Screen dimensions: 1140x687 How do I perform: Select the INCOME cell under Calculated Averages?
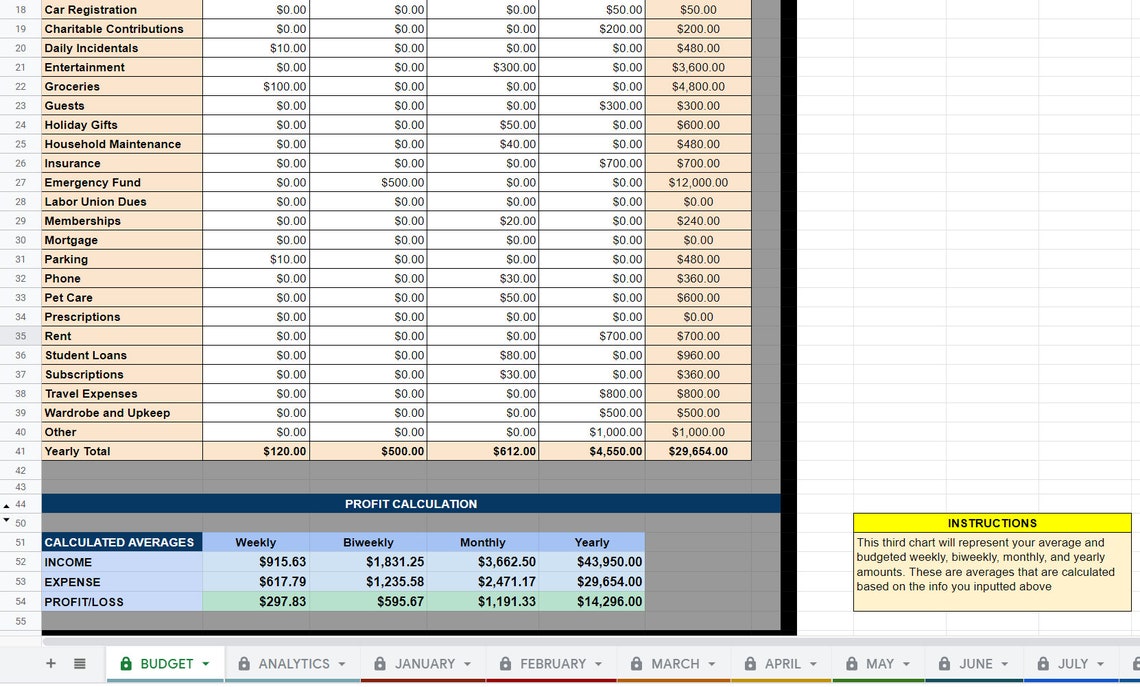pyautogui.click(x=121, y=562)
